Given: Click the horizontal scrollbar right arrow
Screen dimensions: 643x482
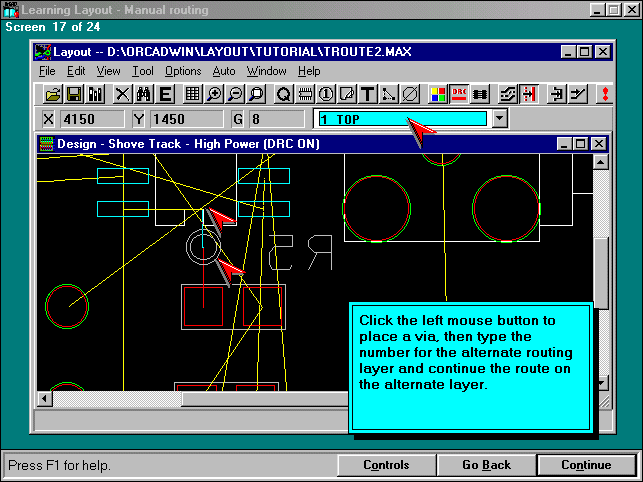Looking at the screenshot, I should click(x=583, y=399).
